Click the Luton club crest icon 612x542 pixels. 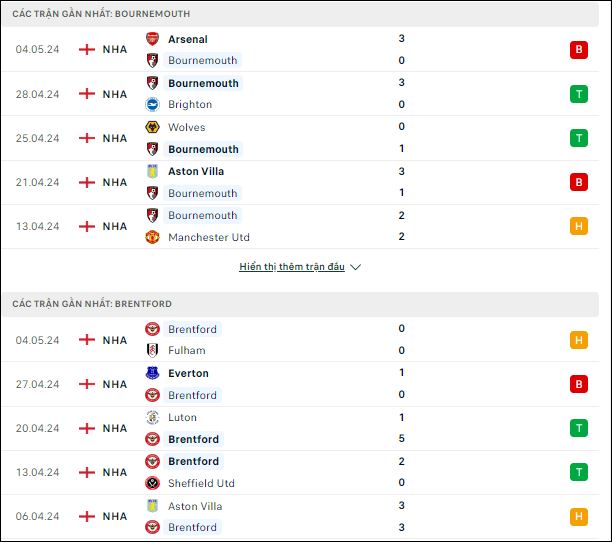tap(152, 417)
